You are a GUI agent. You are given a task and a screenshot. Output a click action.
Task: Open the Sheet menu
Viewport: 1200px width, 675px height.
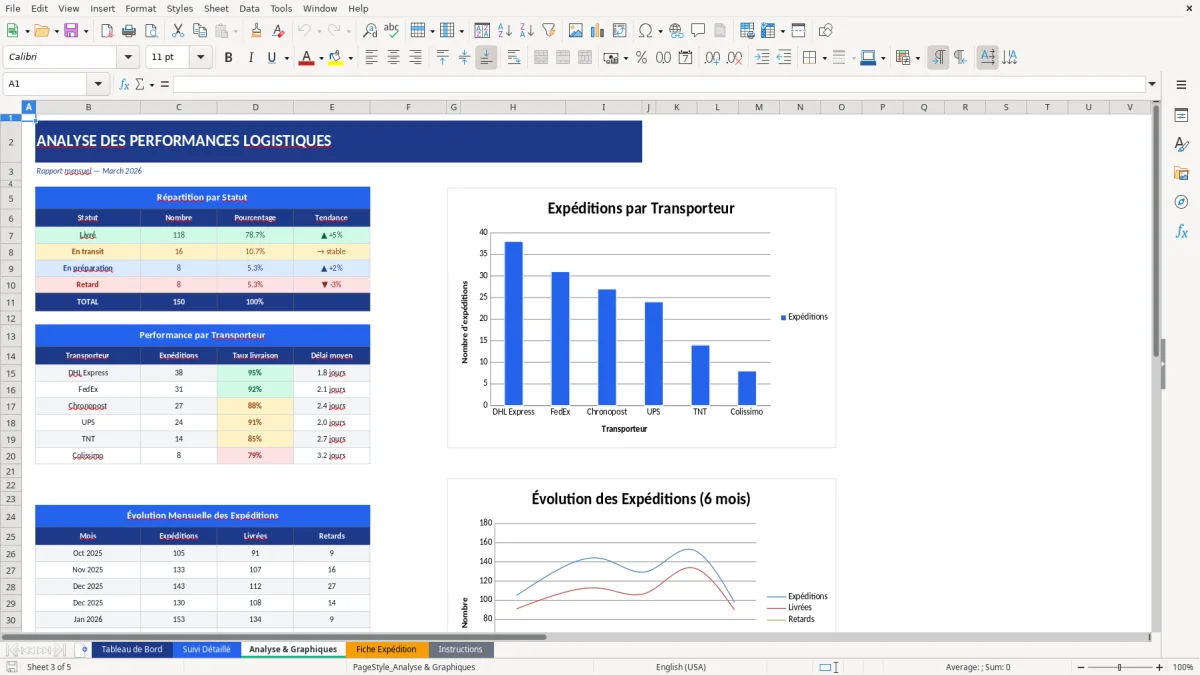[x=216, y=8]
